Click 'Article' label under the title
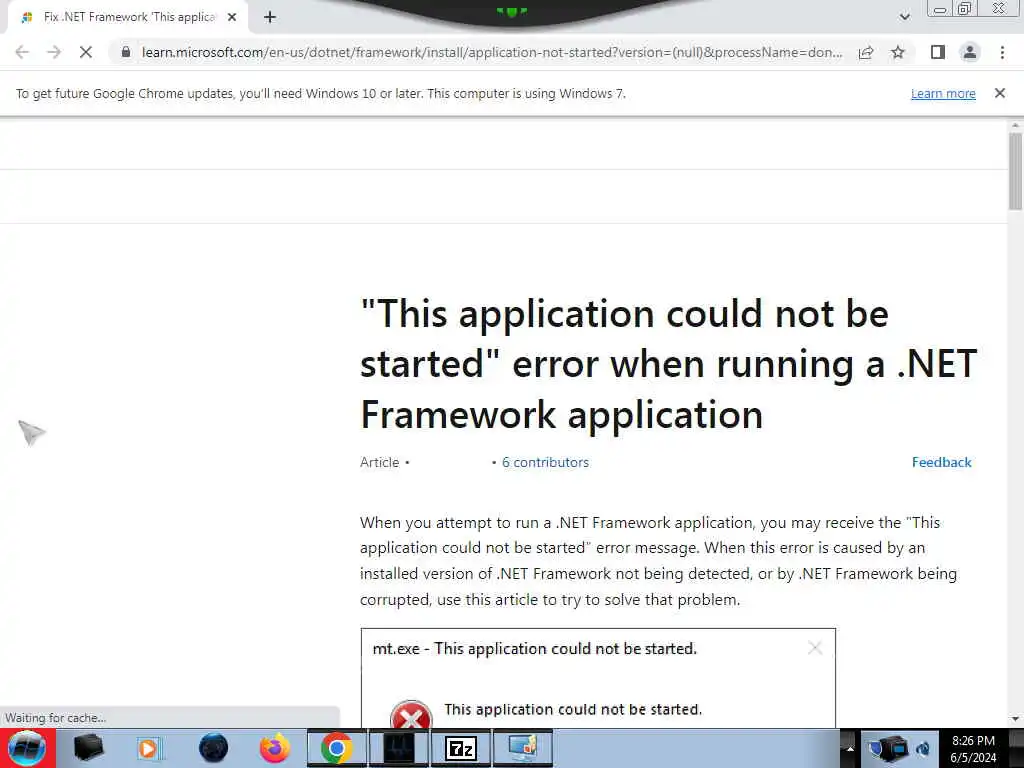The image size is (1024, 768). click(x=379, y=462)
